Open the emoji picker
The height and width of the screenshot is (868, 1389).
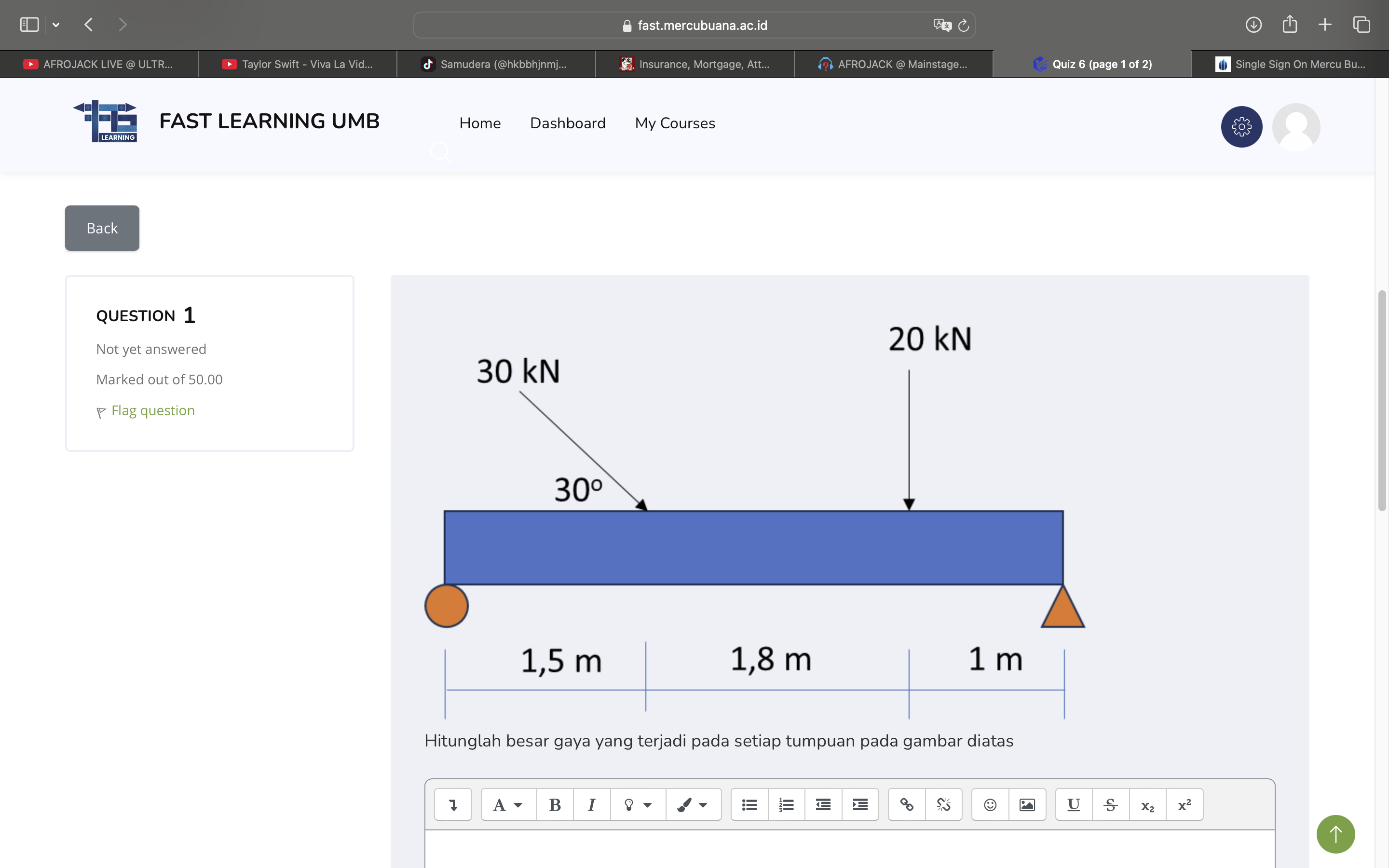tap(990, 804)
